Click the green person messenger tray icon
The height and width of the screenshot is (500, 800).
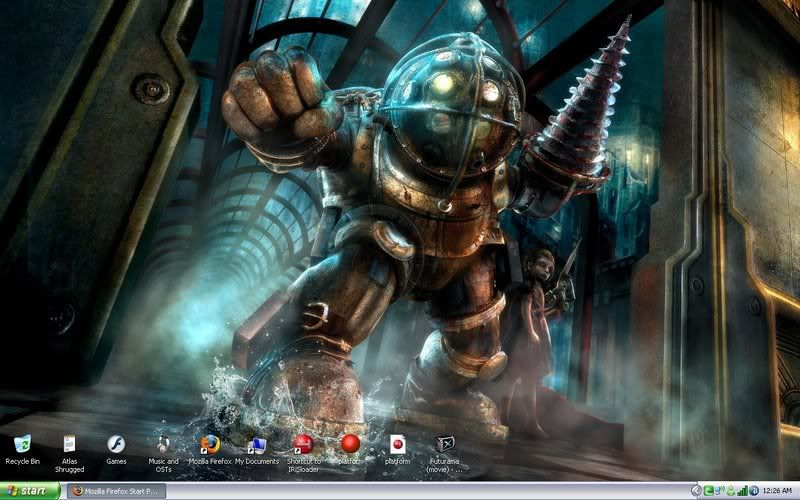(x=731, y=491)
